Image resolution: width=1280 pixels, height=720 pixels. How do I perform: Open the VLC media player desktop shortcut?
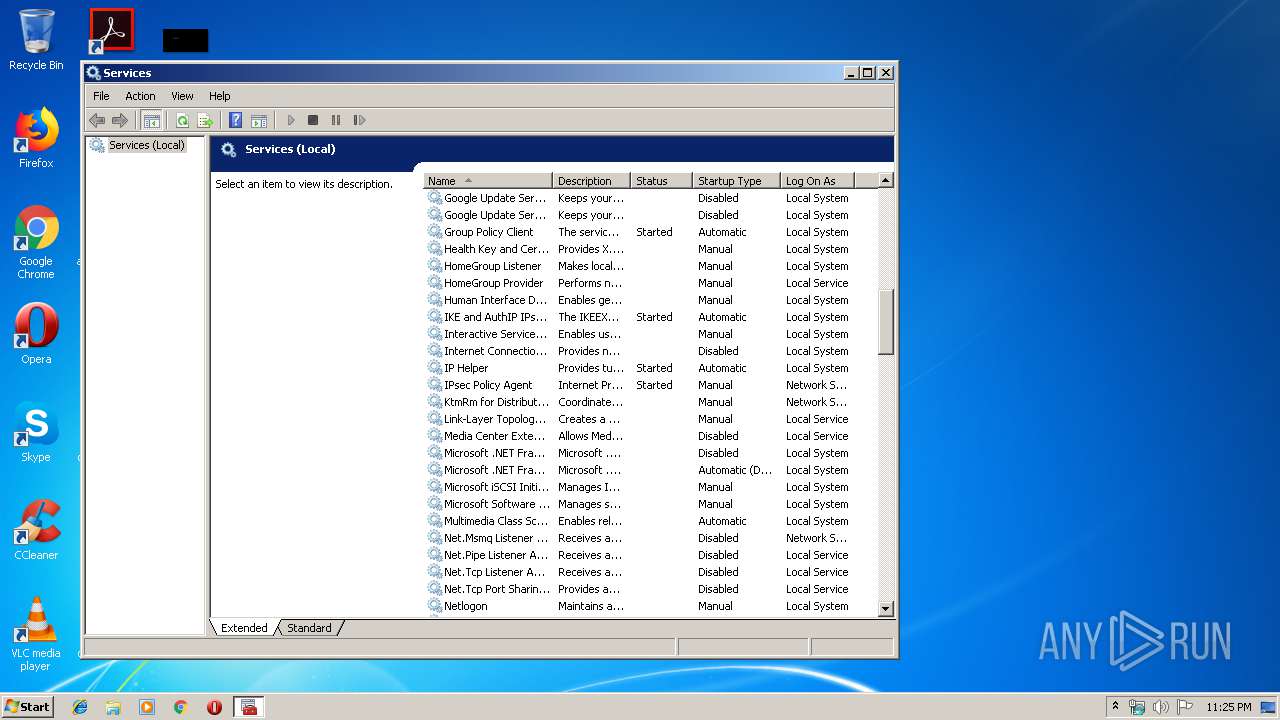coord(36,634)
